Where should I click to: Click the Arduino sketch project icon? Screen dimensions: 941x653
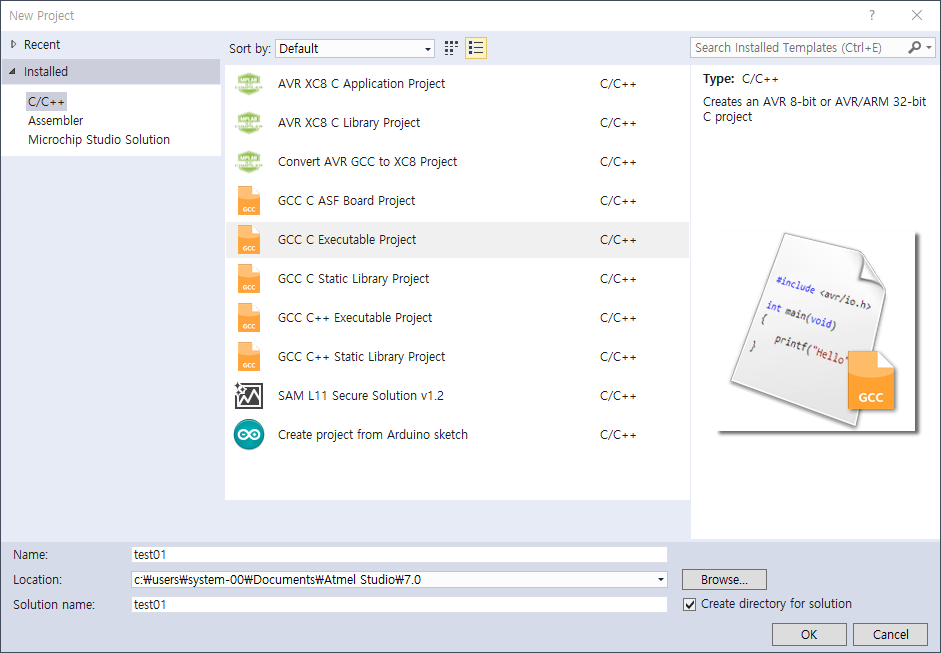tap(249, 435)
